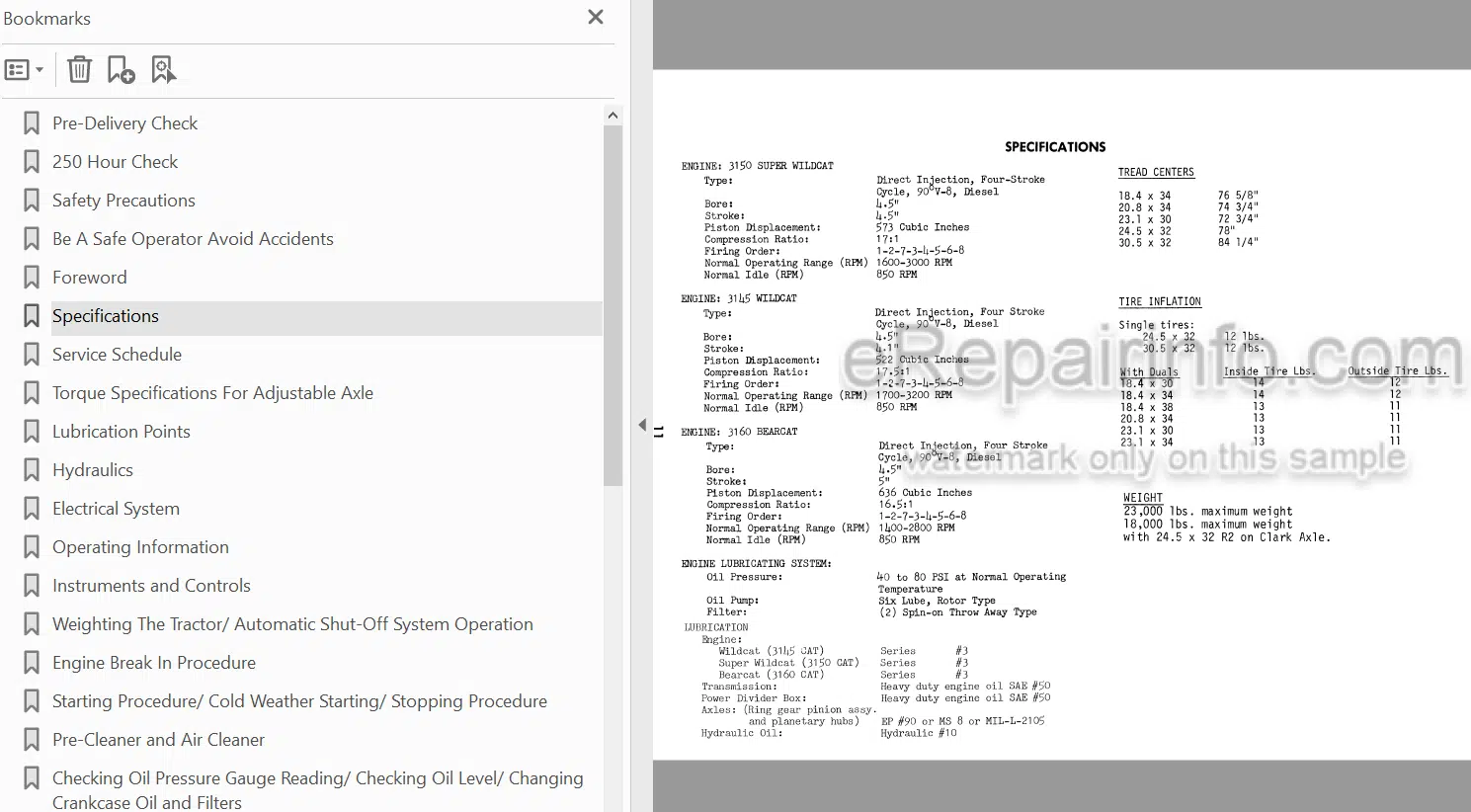
Task: Delete the selected bookmark with trash icon
Action: [x=79, y=70]
